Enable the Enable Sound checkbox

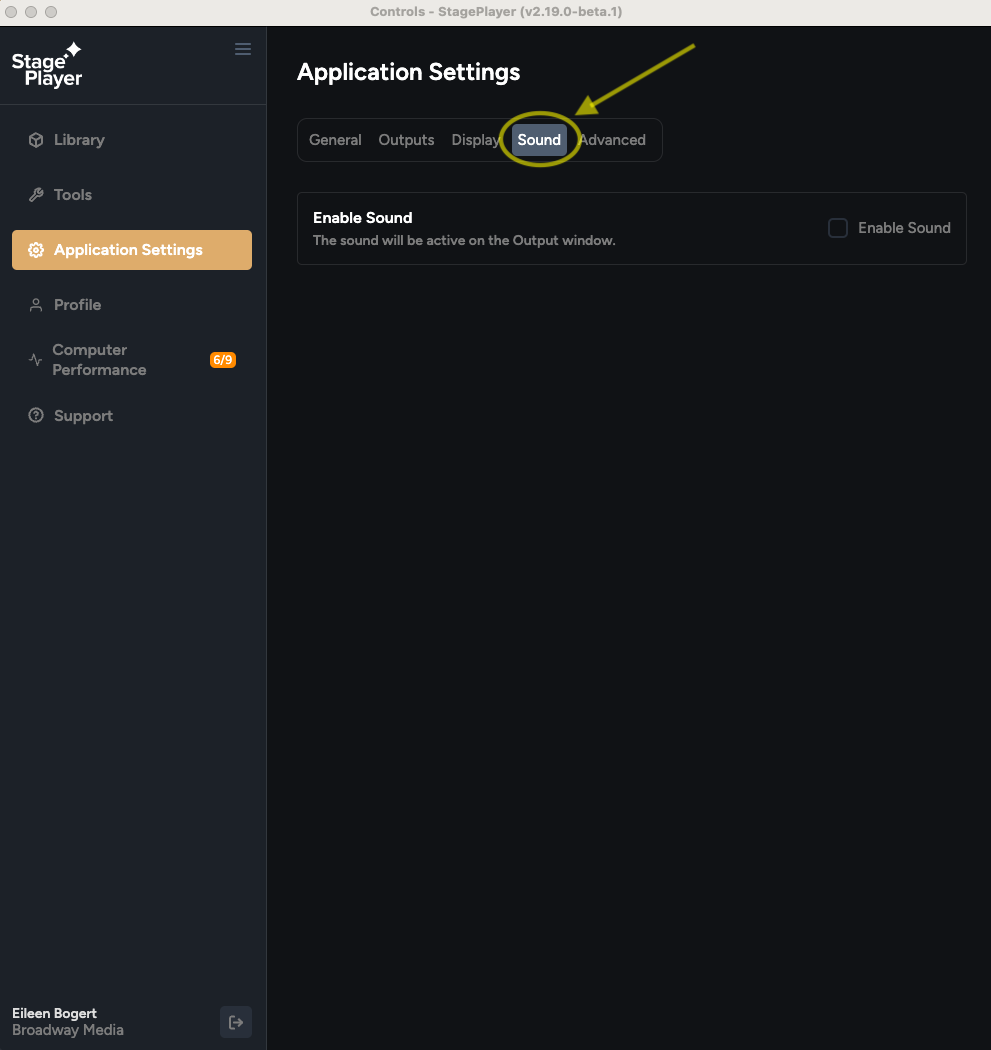click(x=838, y=228)
